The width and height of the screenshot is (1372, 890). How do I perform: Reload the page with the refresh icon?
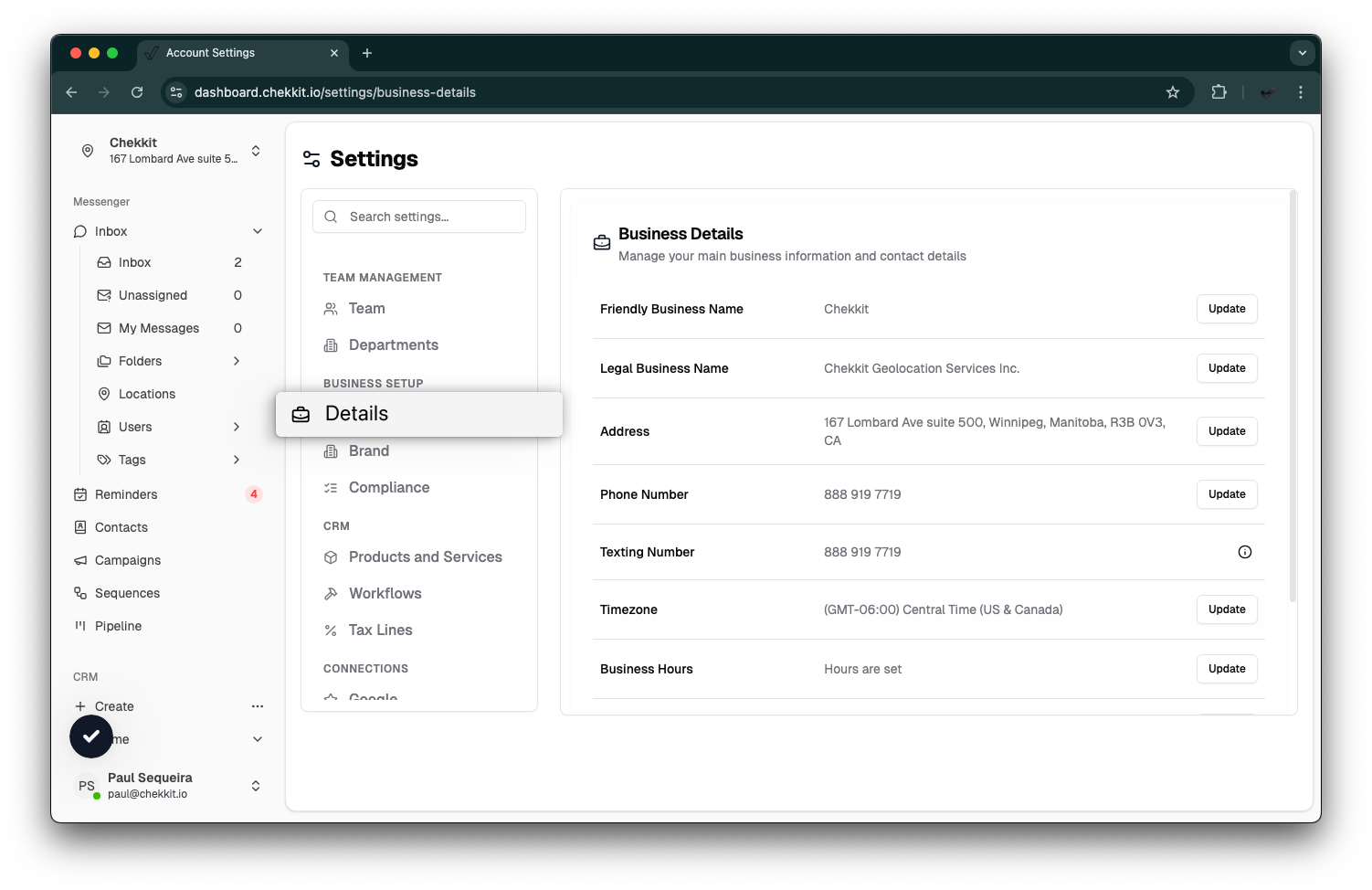(x=137, y=92)
